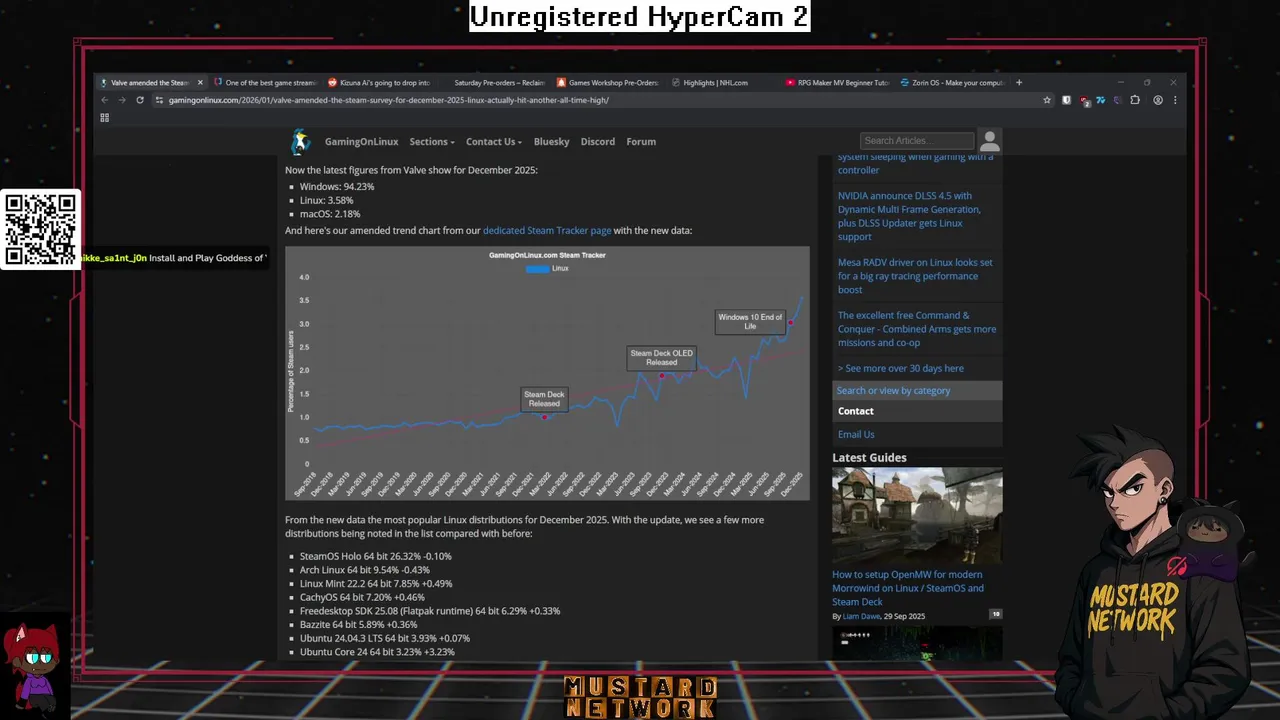
Task: Click the Steam Deck Released chart annotation
Action: pyautogui.click(x=544, y=399)
